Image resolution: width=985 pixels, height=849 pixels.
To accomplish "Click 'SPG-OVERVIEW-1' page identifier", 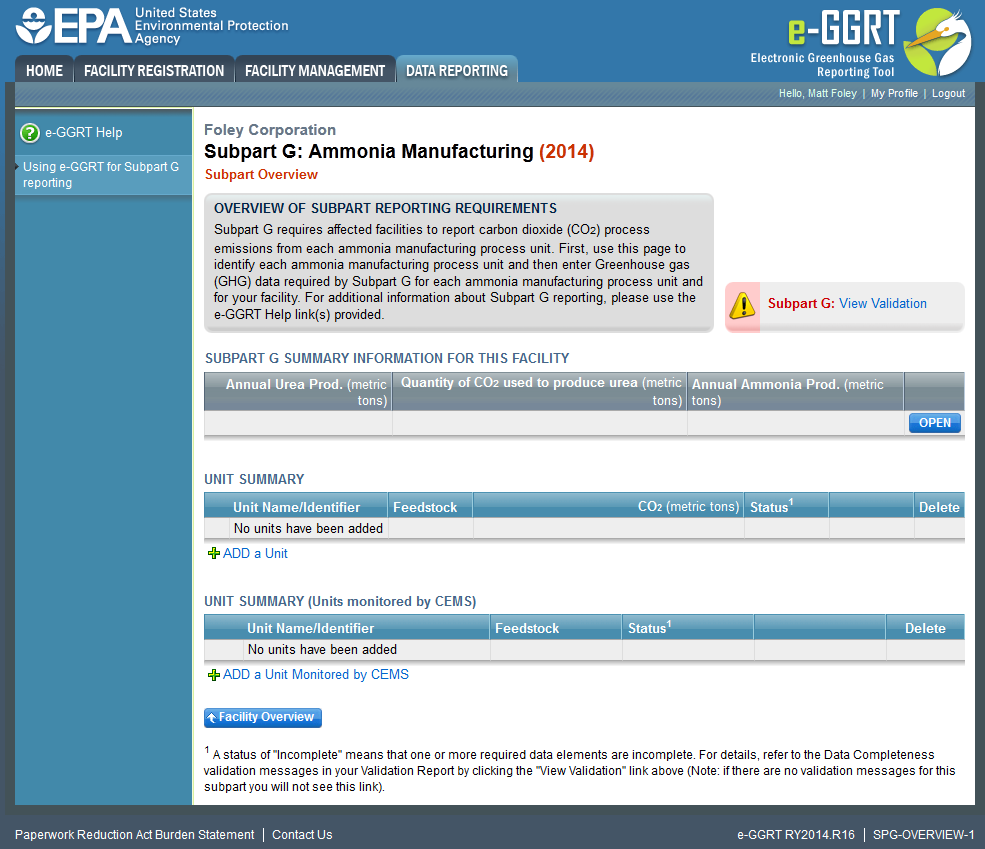I will [923, 835].
